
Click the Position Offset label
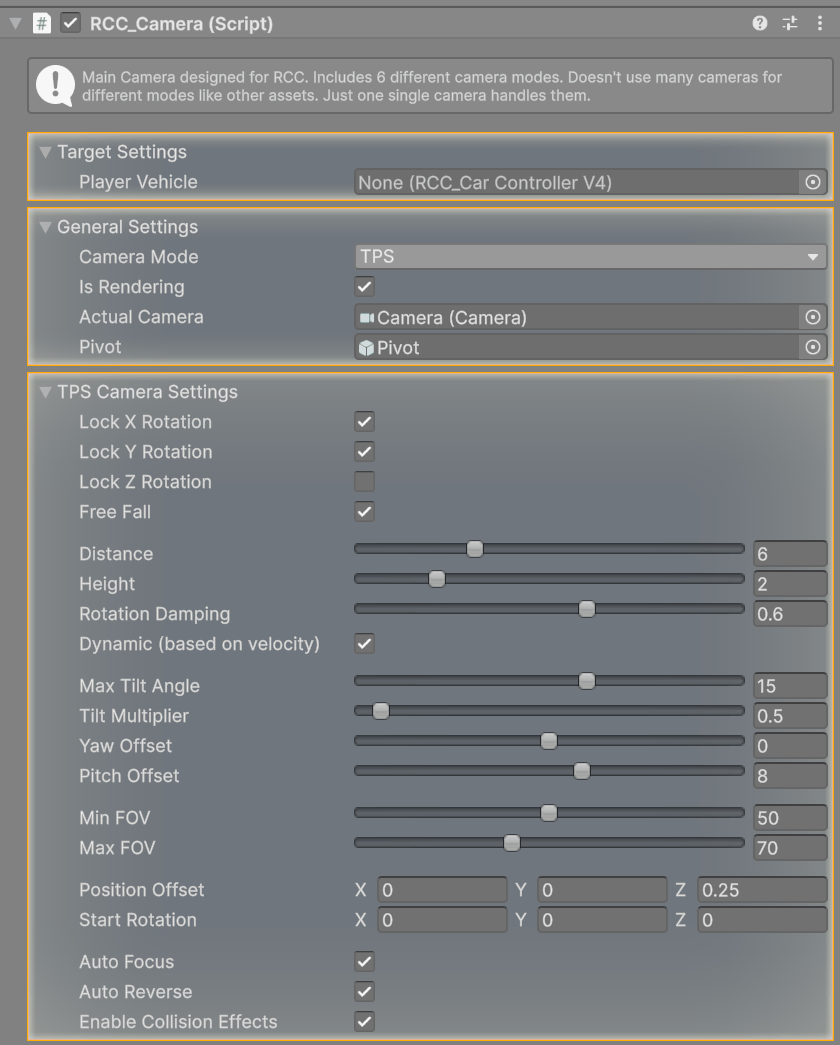[x=141, y=890]
